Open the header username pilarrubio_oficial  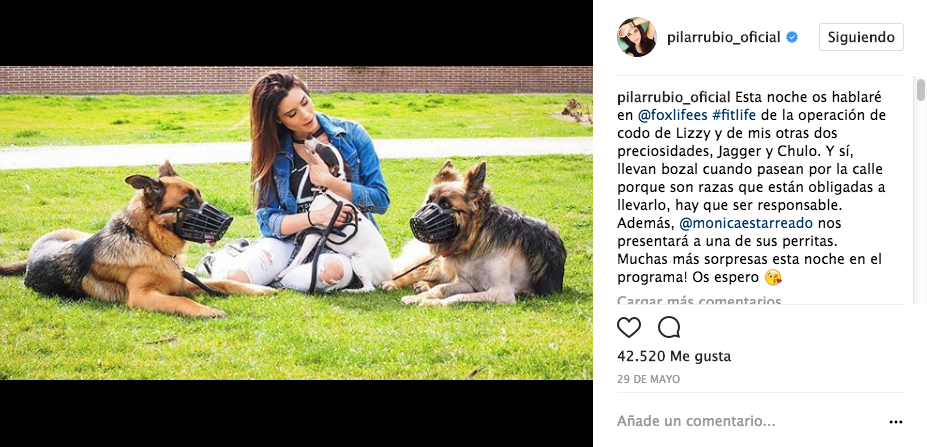pos(724,37)
